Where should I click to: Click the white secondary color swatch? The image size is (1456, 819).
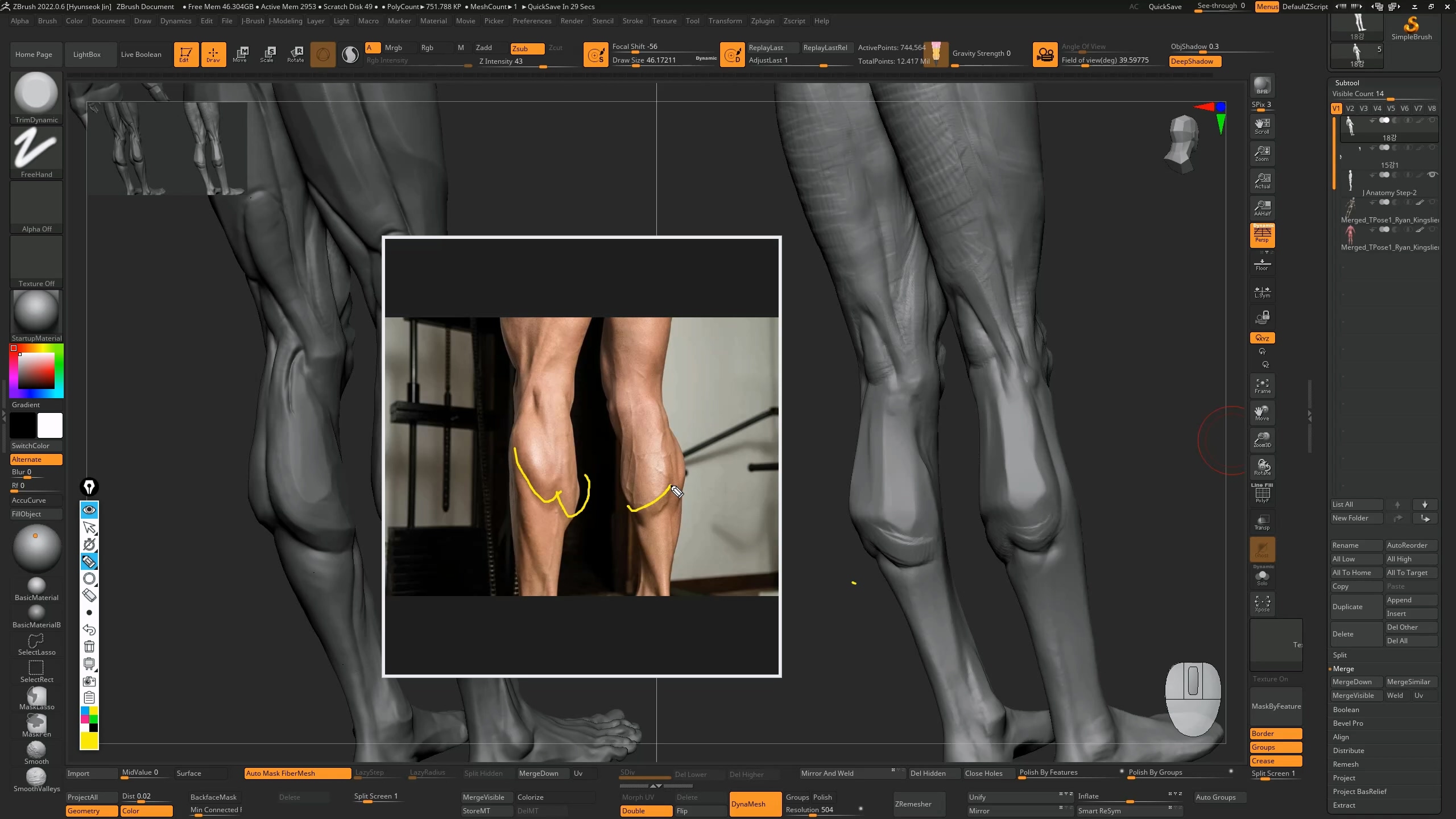coord(50,425)
